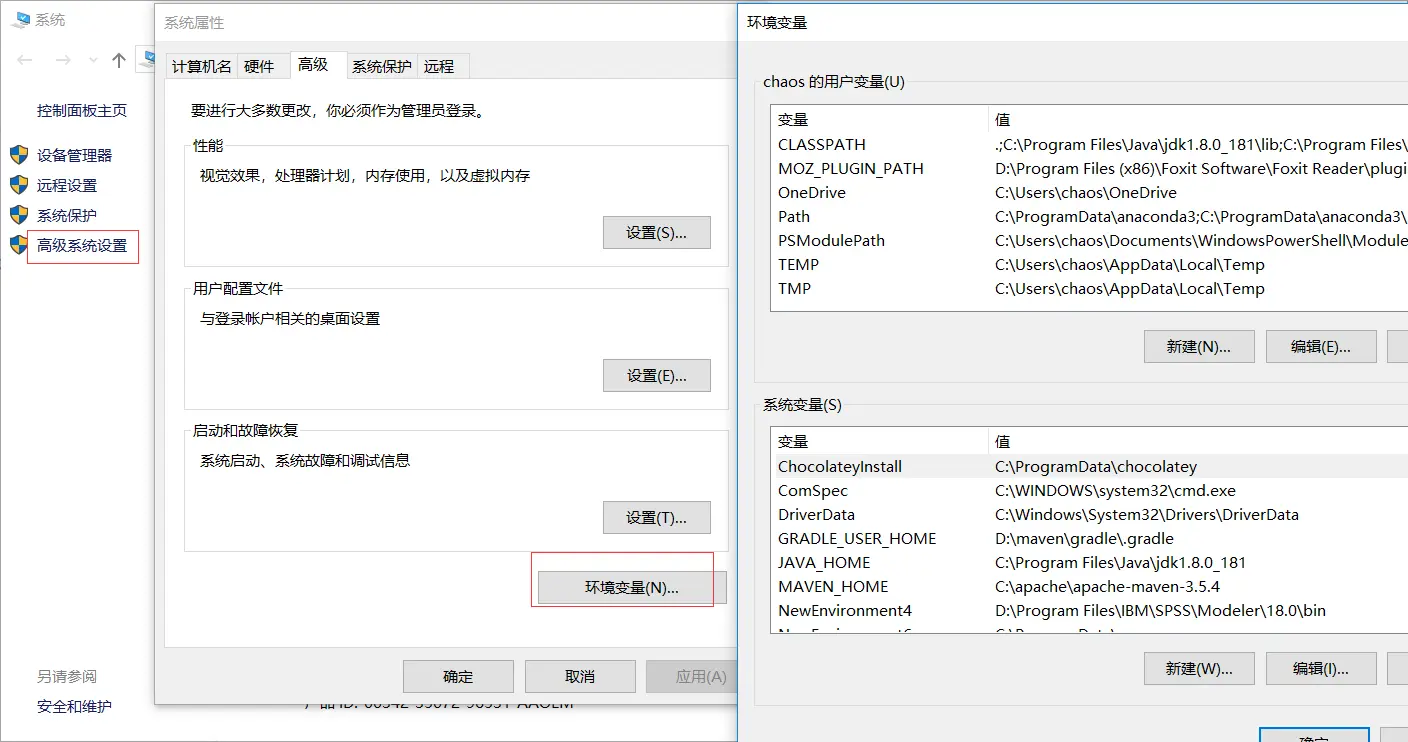Screen dimensions: 1408x742
Task: Open the 安全和维护 link
Action: 76,706
